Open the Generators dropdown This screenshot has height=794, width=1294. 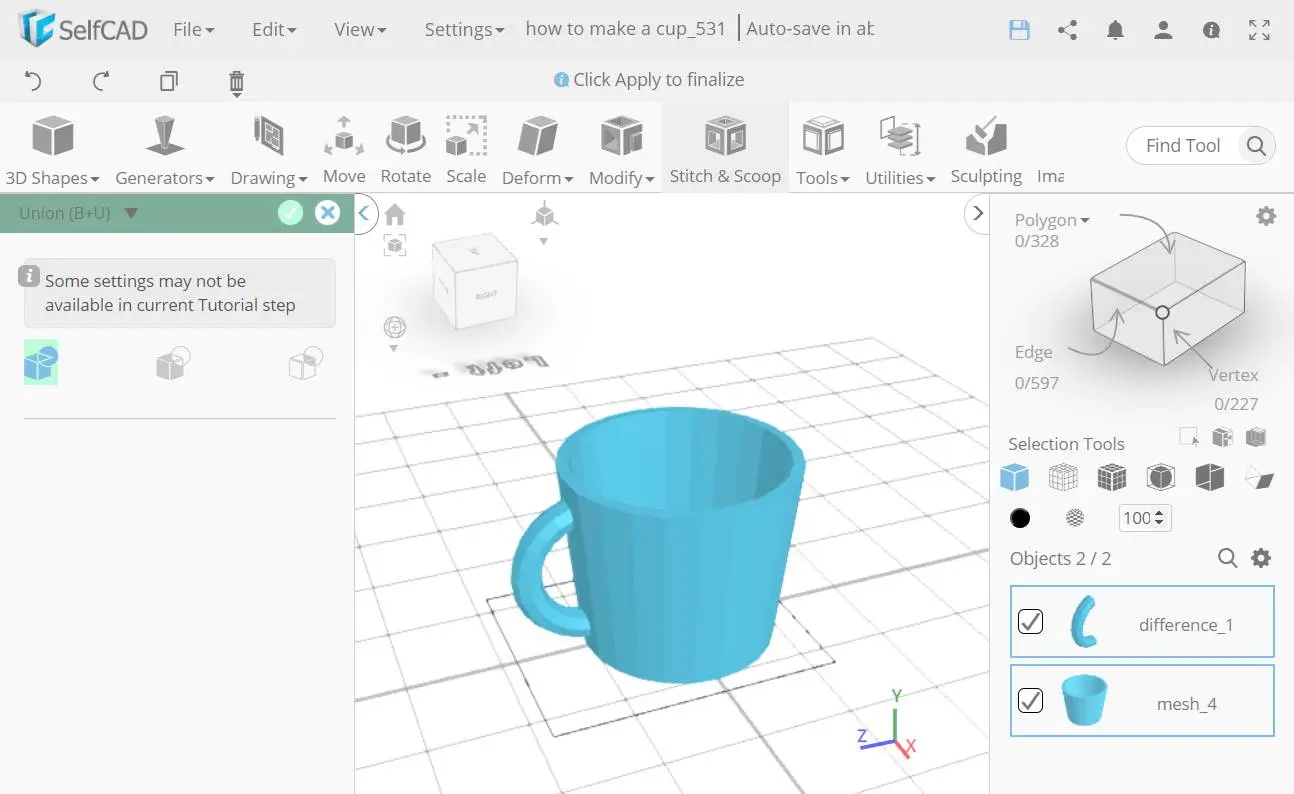[x=165, y=150]
